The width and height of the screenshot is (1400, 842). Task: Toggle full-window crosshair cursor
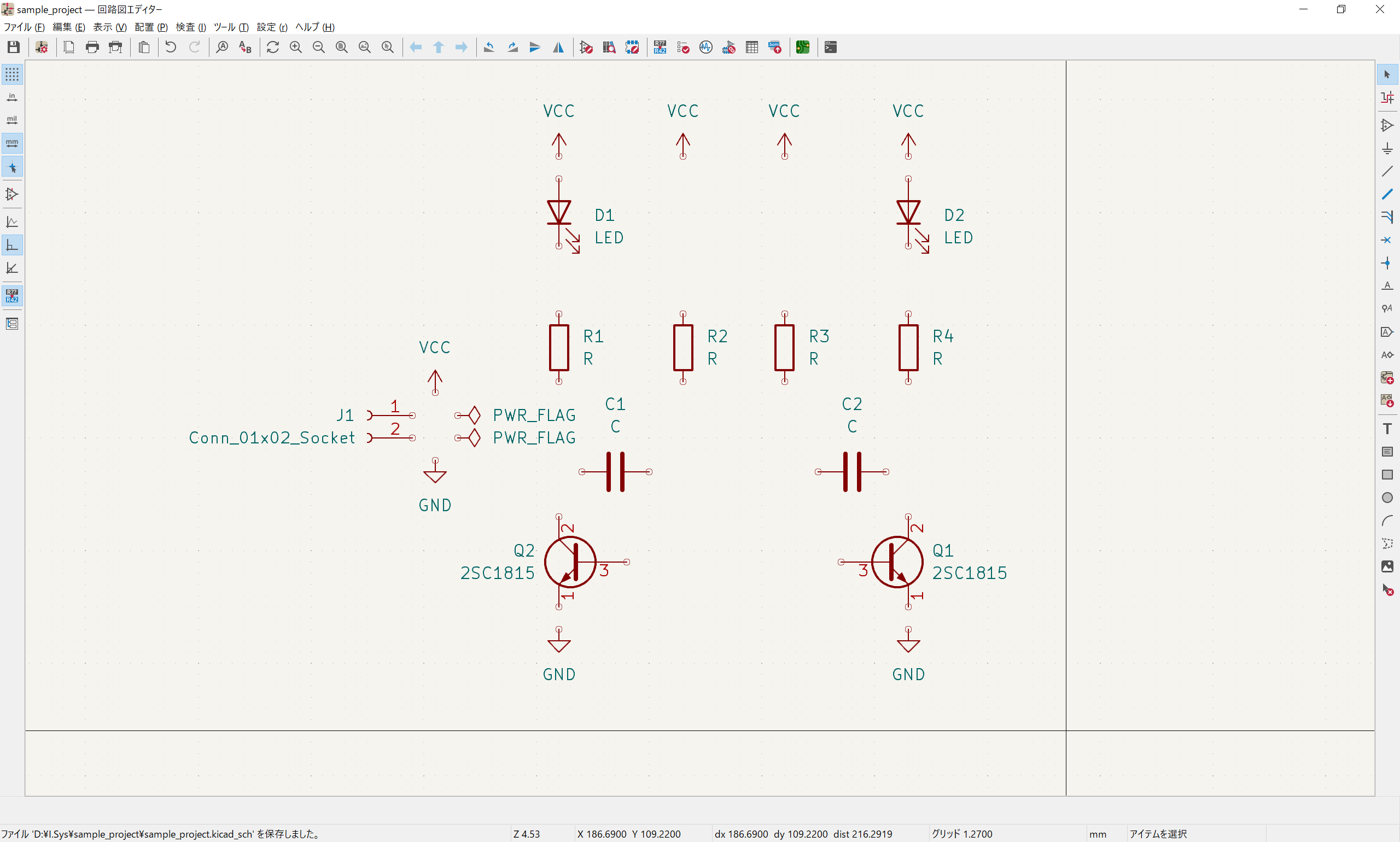pos(12,167)
